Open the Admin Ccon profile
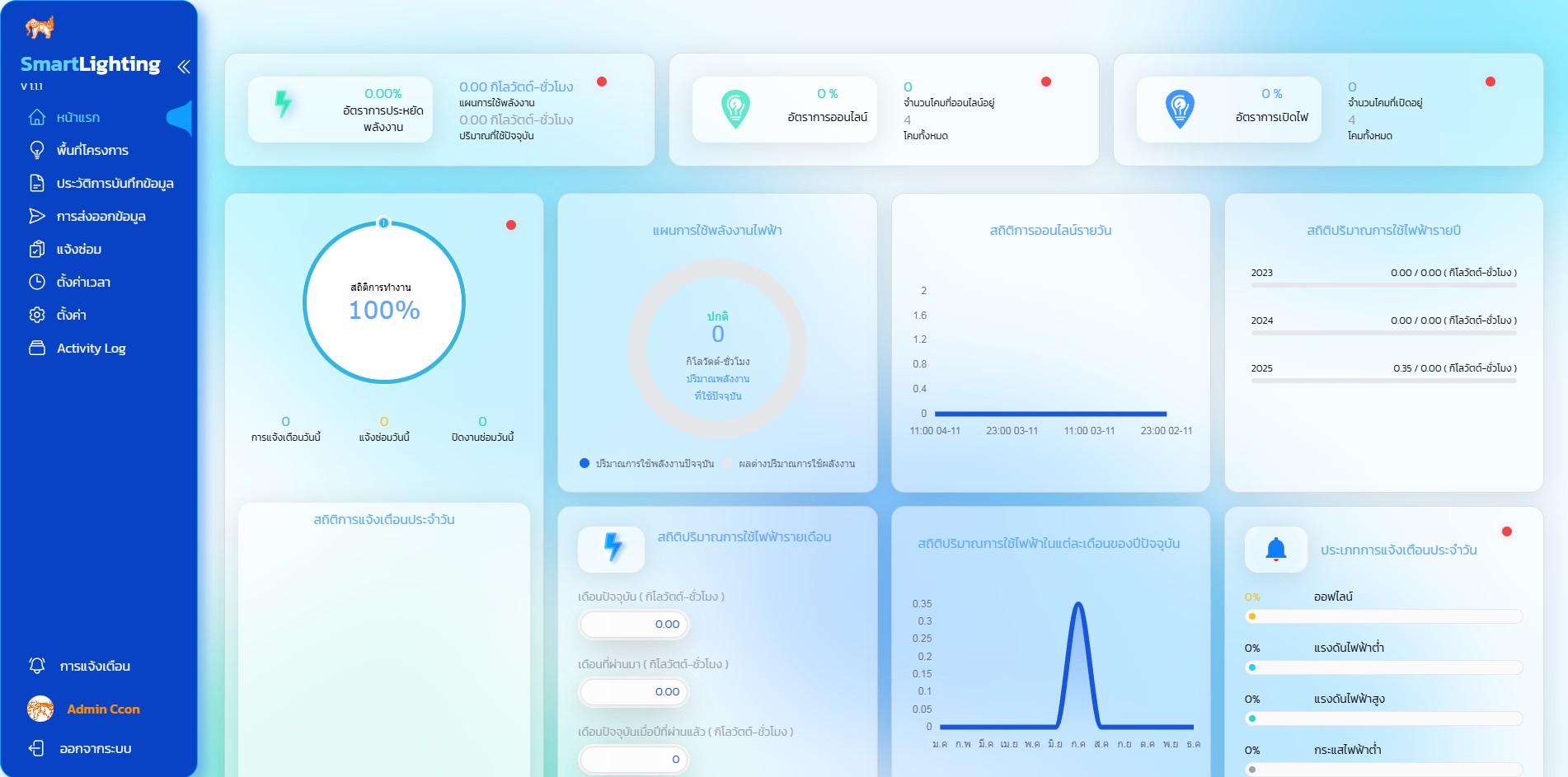Screen dimensions: 1568x777 point(102,709)
